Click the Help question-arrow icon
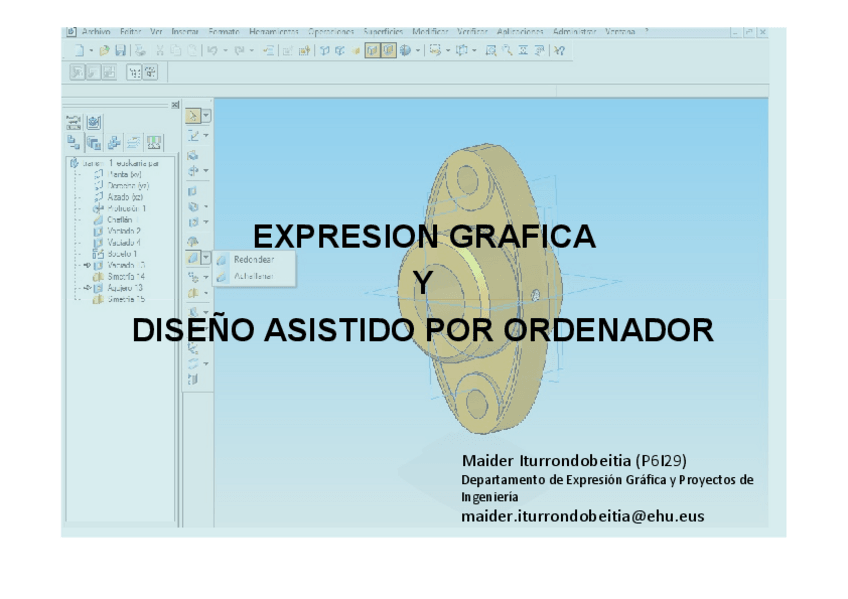This screenshot has width=848, height=599. (x=560, y=51)
